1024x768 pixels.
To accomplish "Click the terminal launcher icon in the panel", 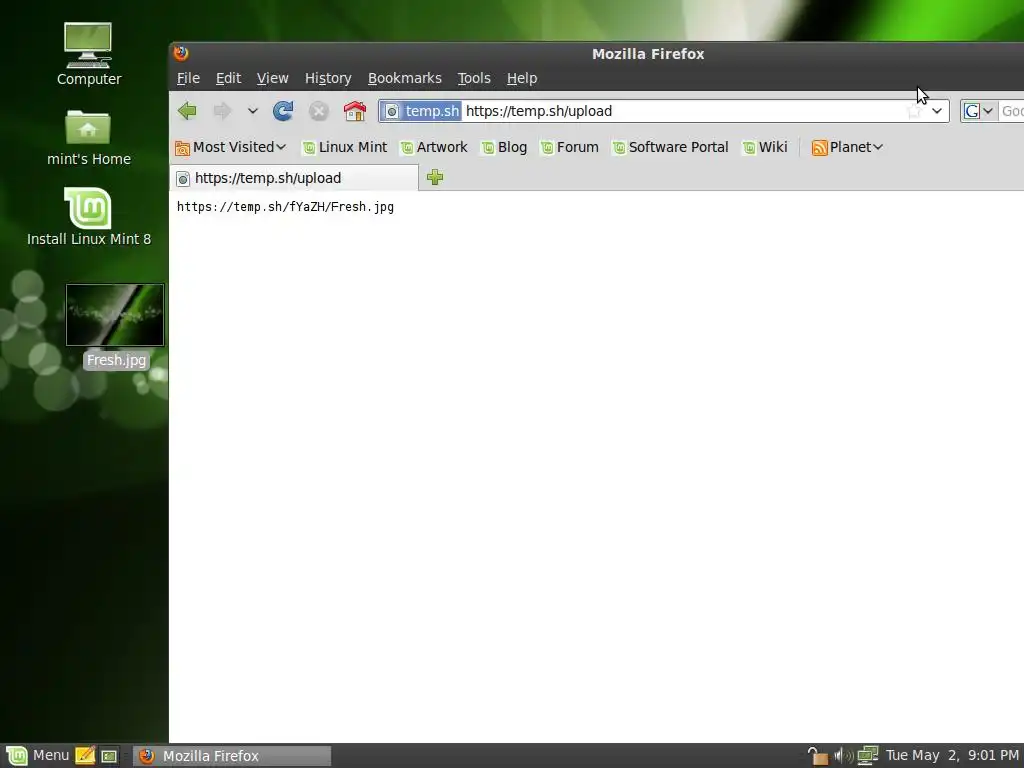I will point(109,756).
